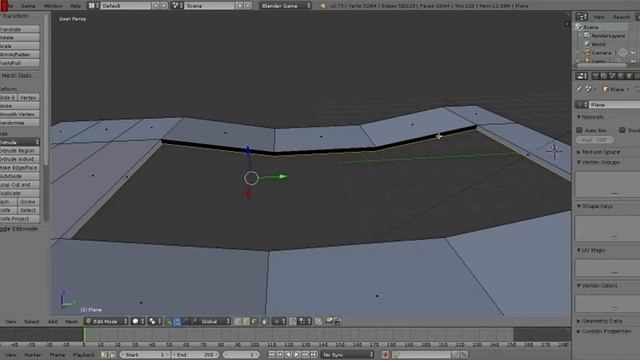
Task: Open the 3D view Add menu
Action: click(x=53, y=322)
